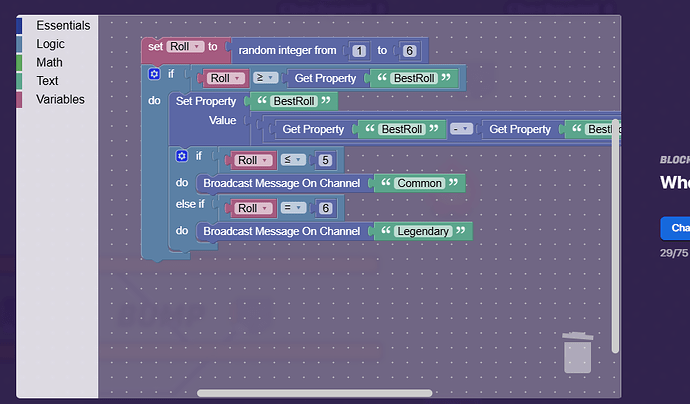Image resolution: width=690 pixels, height=404 pixels.
Task: Click the gear icon on inner if block
Action: pos(181,156)
